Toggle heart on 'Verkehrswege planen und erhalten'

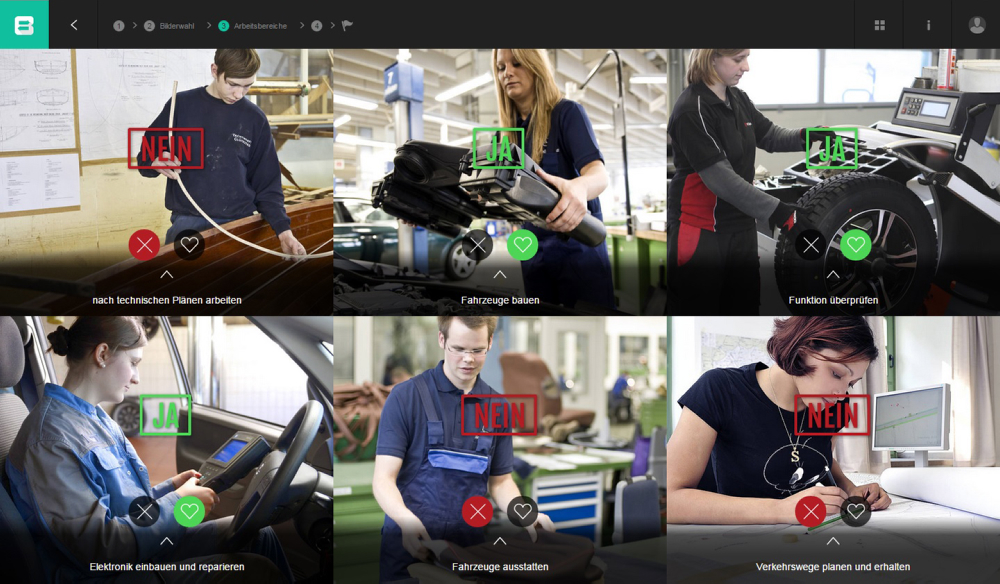click(x=855, y=512)
